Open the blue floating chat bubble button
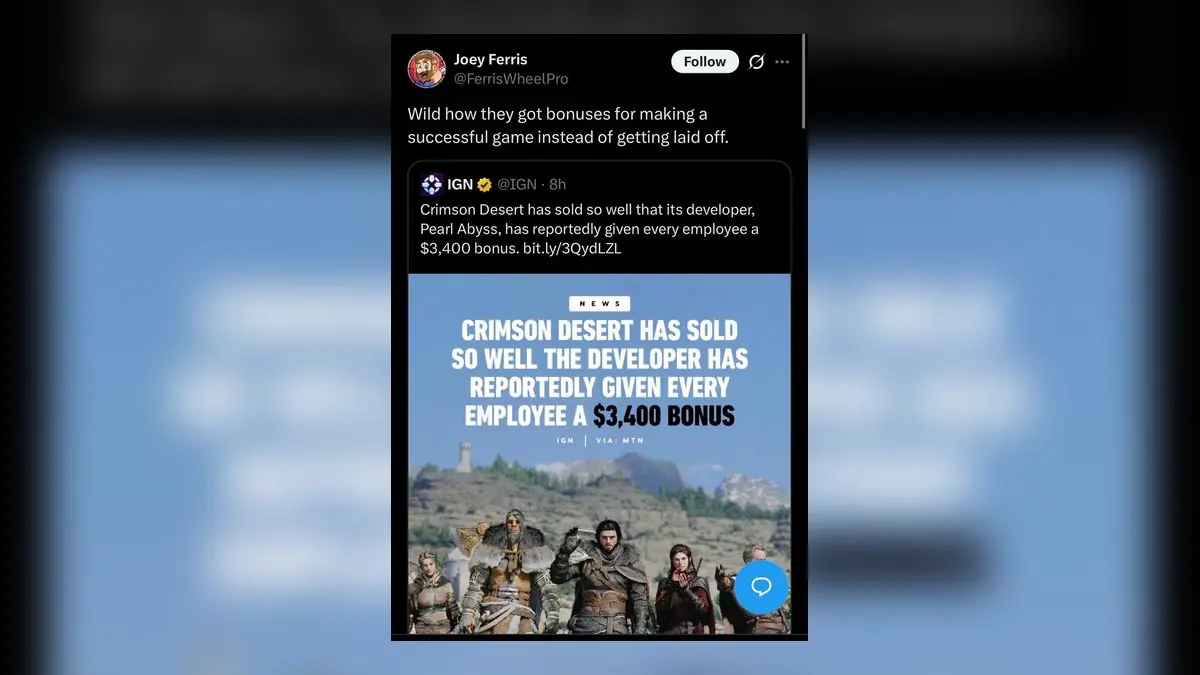The height and width of the screenshot is (675, 1200). tap(761, 587)
